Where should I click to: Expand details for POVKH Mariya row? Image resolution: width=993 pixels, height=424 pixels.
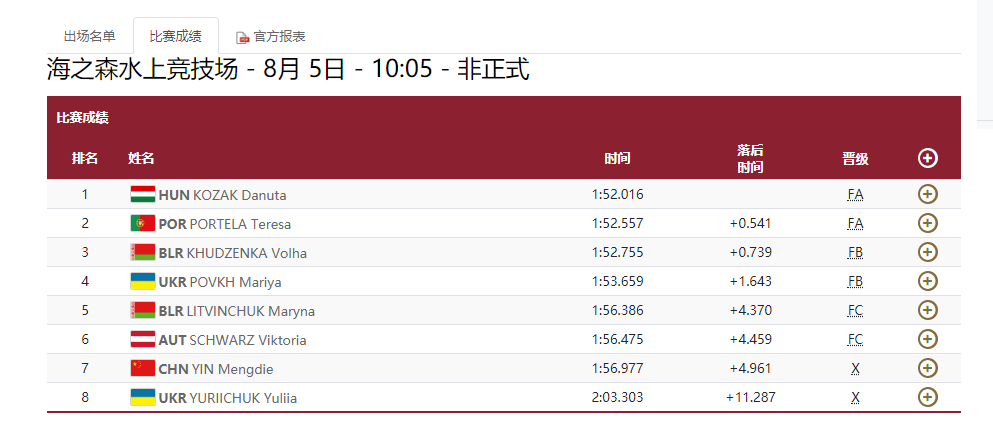[x=927, y=281]
